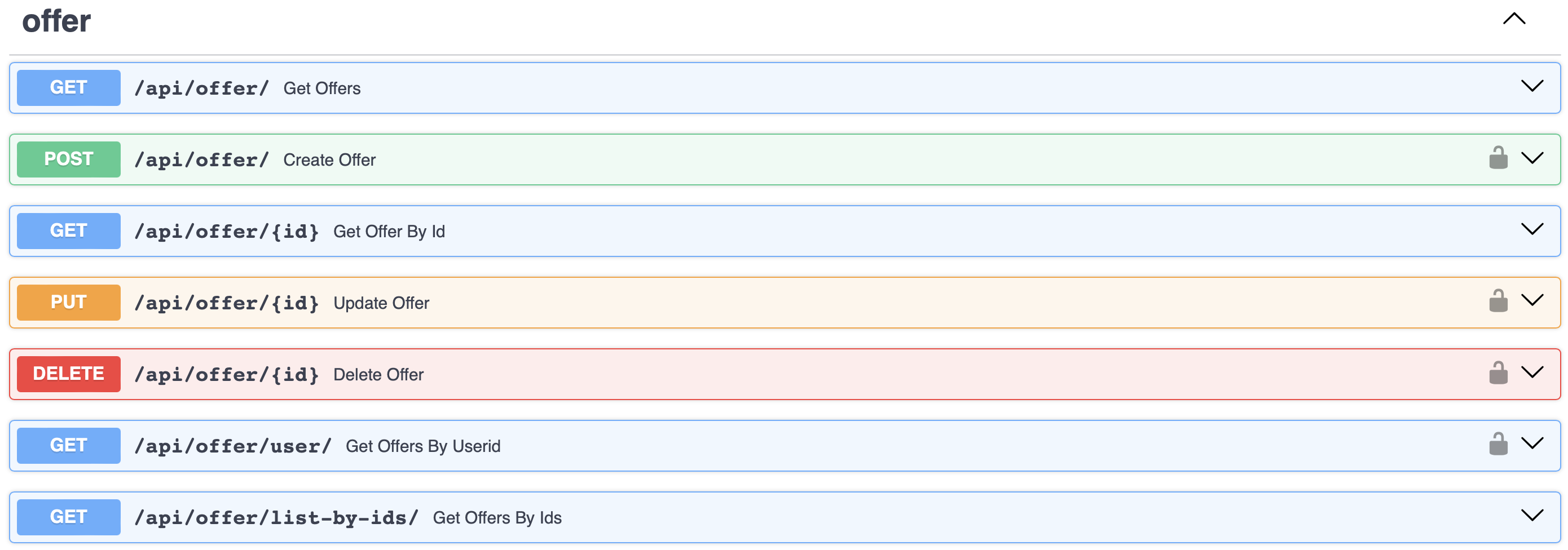The image size is (1568, 550).
Task: Open the /api/offer/user/ endpoint path
Action: coord(232,446)
